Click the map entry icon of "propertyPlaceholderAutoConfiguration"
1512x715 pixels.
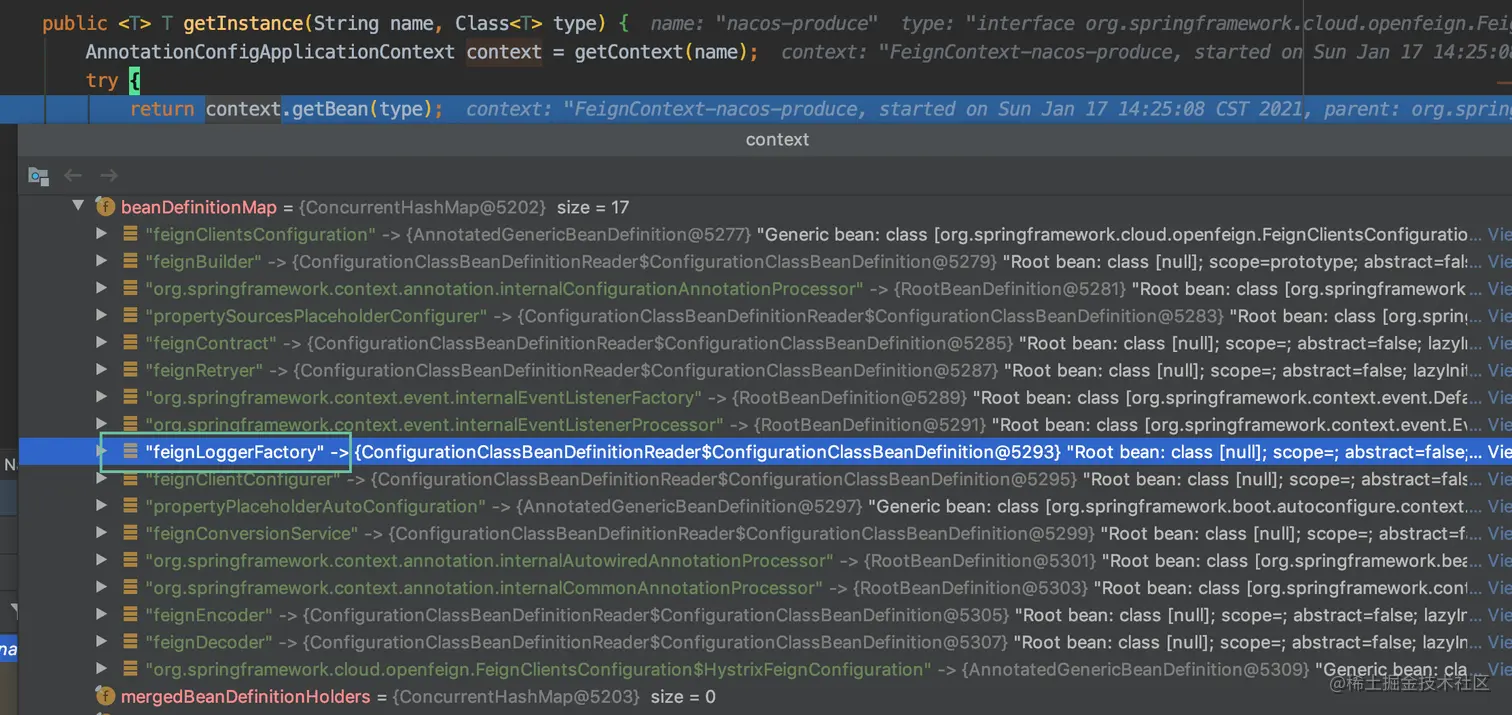point(130,506)
